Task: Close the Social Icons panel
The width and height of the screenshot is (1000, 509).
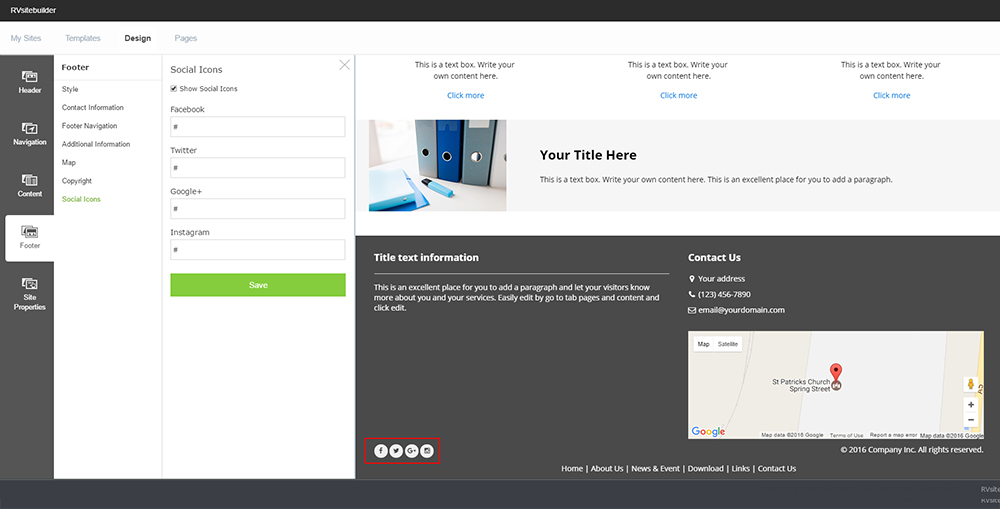Action: (x=345, y=65)
